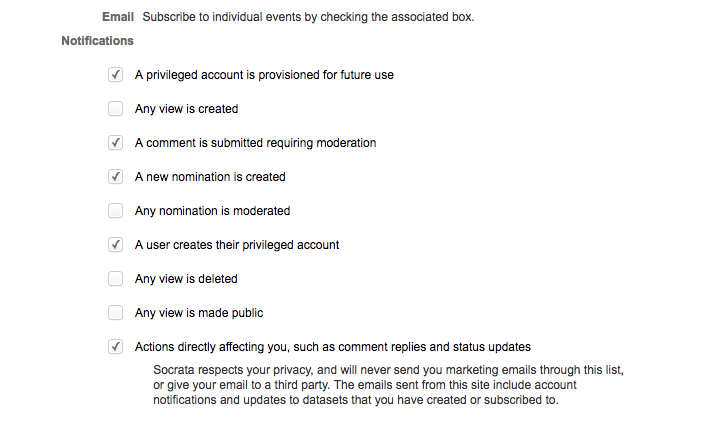Tick the 'Any view is deleted' checkbox

[115, 279]
